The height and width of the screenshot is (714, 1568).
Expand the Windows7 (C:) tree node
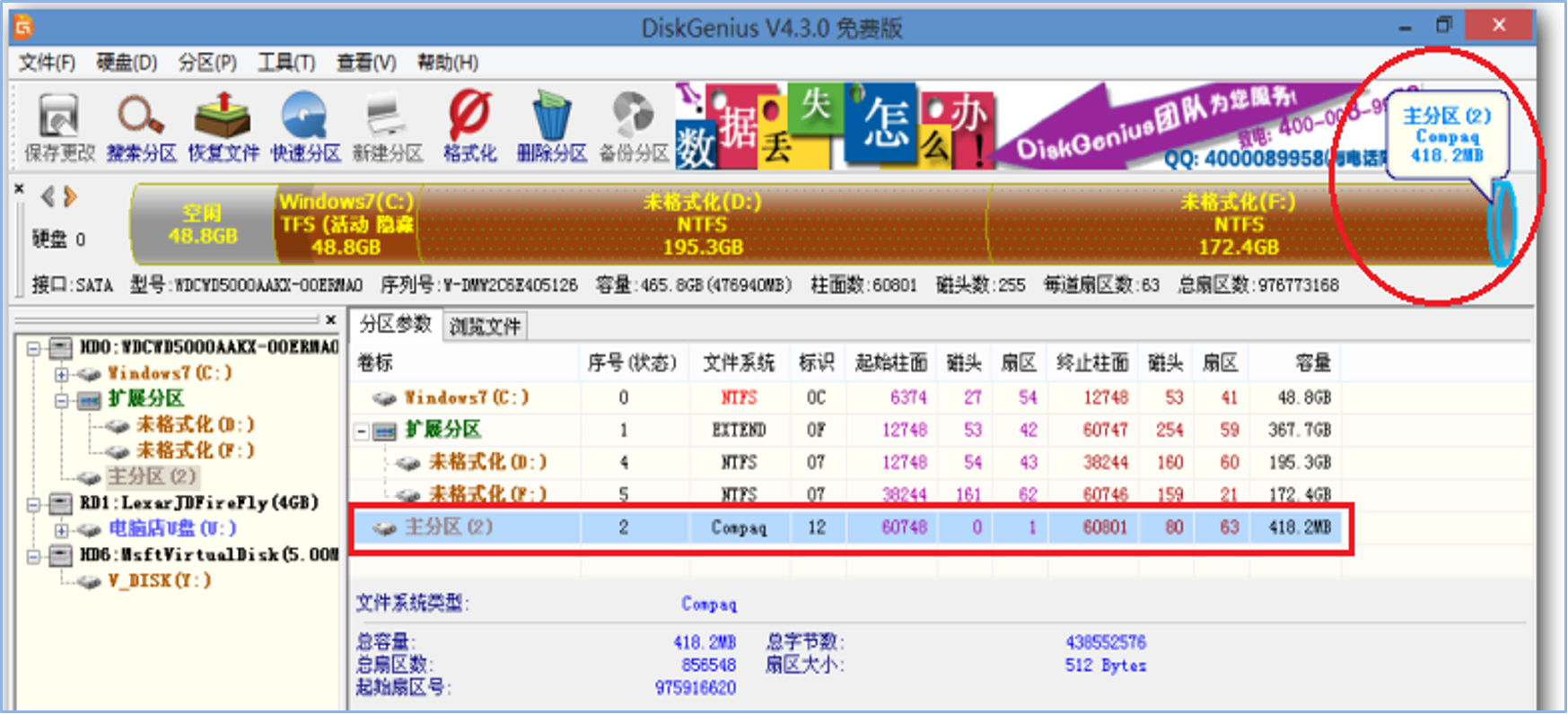pos(61,374)
